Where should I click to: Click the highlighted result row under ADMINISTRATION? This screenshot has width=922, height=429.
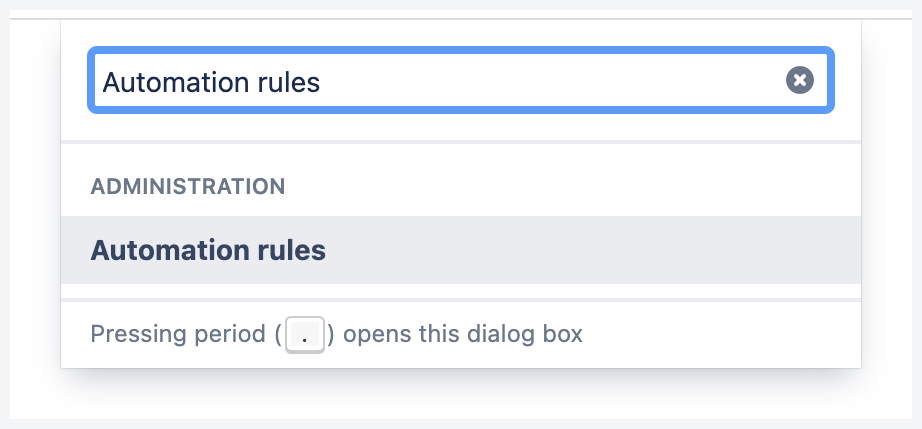pyautogui.click(x=460, y=250)
